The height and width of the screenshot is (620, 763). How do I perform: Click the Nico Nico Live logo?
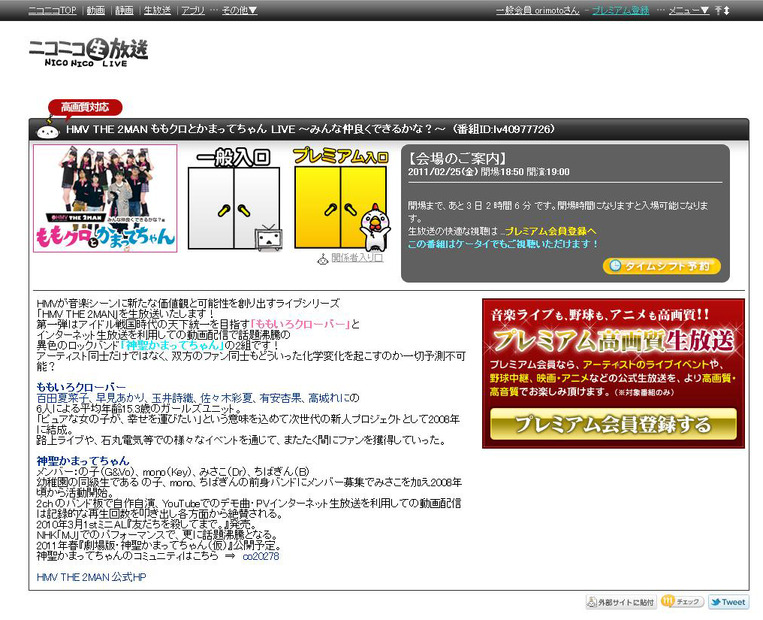click(x=88, y=52)
